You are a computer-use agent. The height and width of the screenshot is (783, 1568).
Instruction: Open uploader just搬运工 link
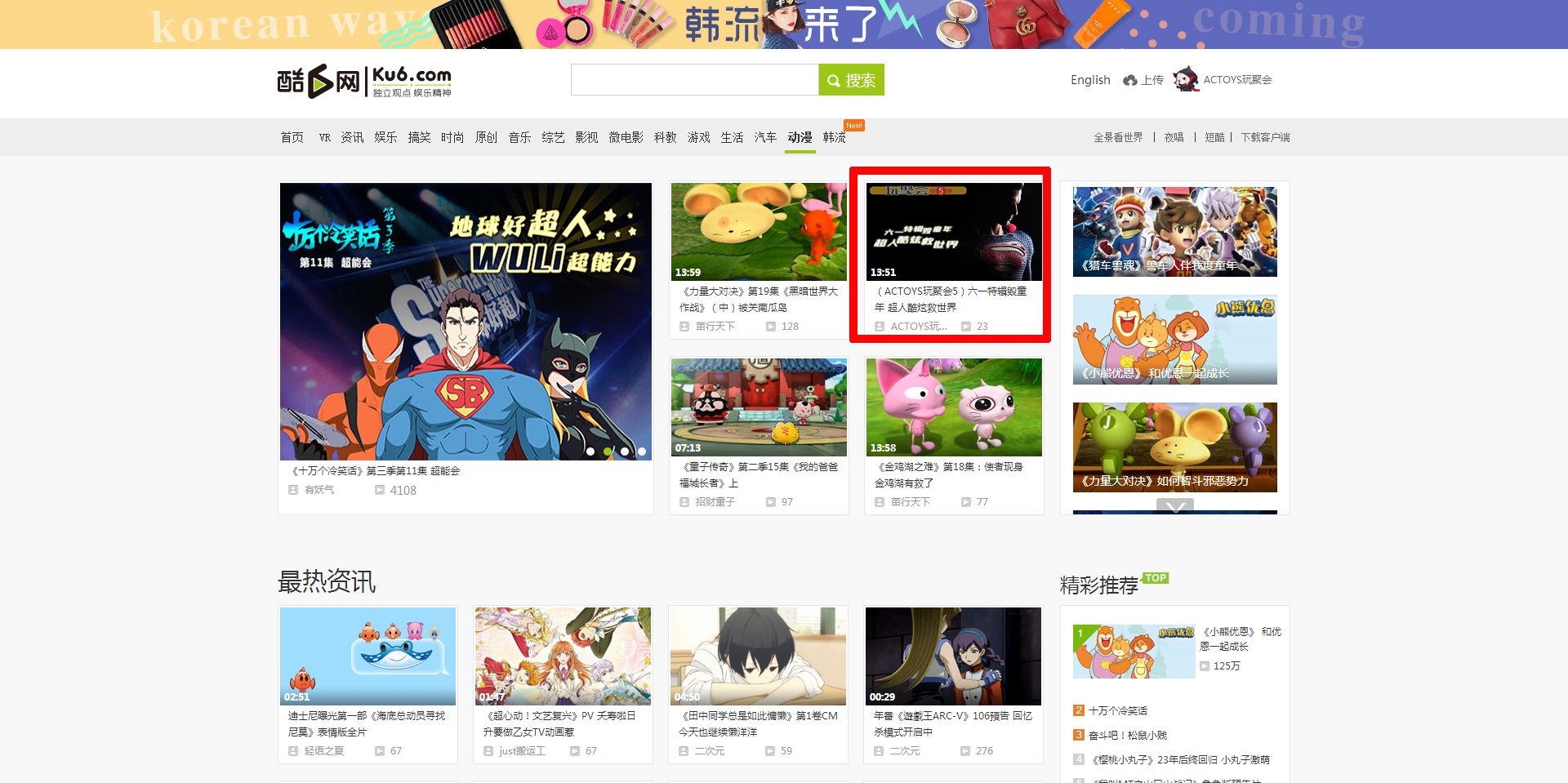tap(522, 751)
